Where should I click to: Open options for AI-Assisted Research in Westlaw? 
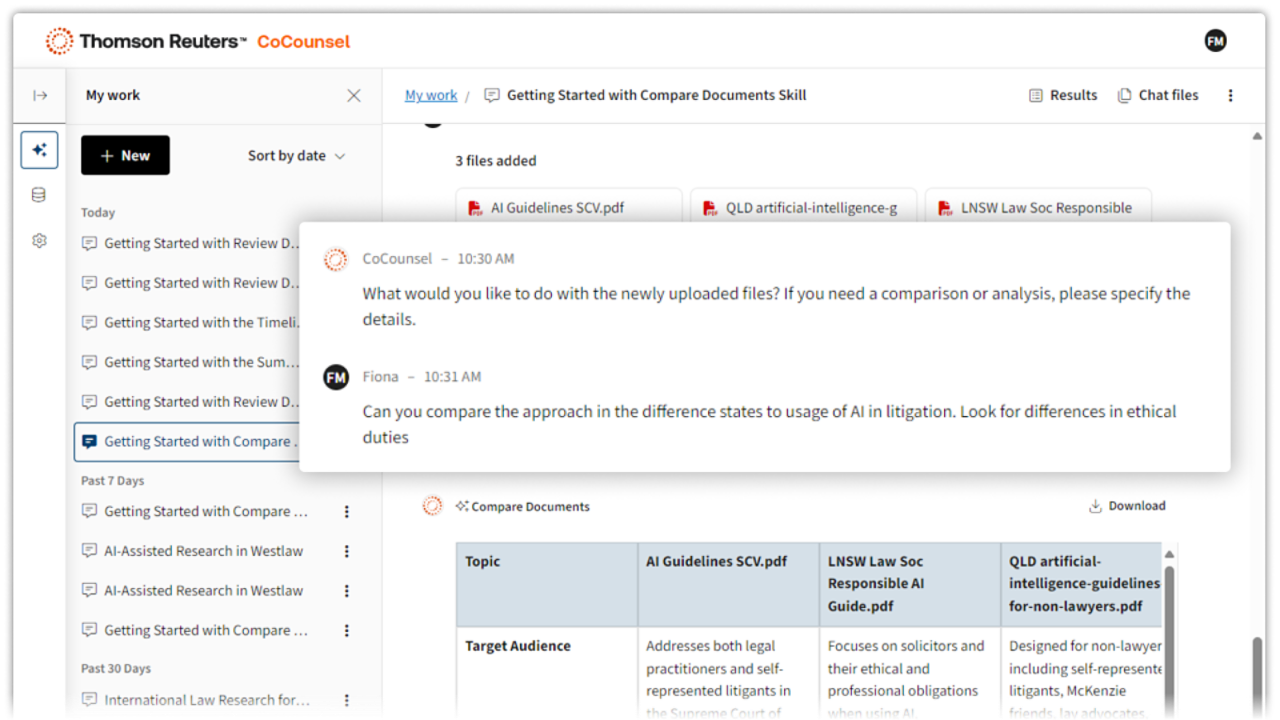(347, 551)
